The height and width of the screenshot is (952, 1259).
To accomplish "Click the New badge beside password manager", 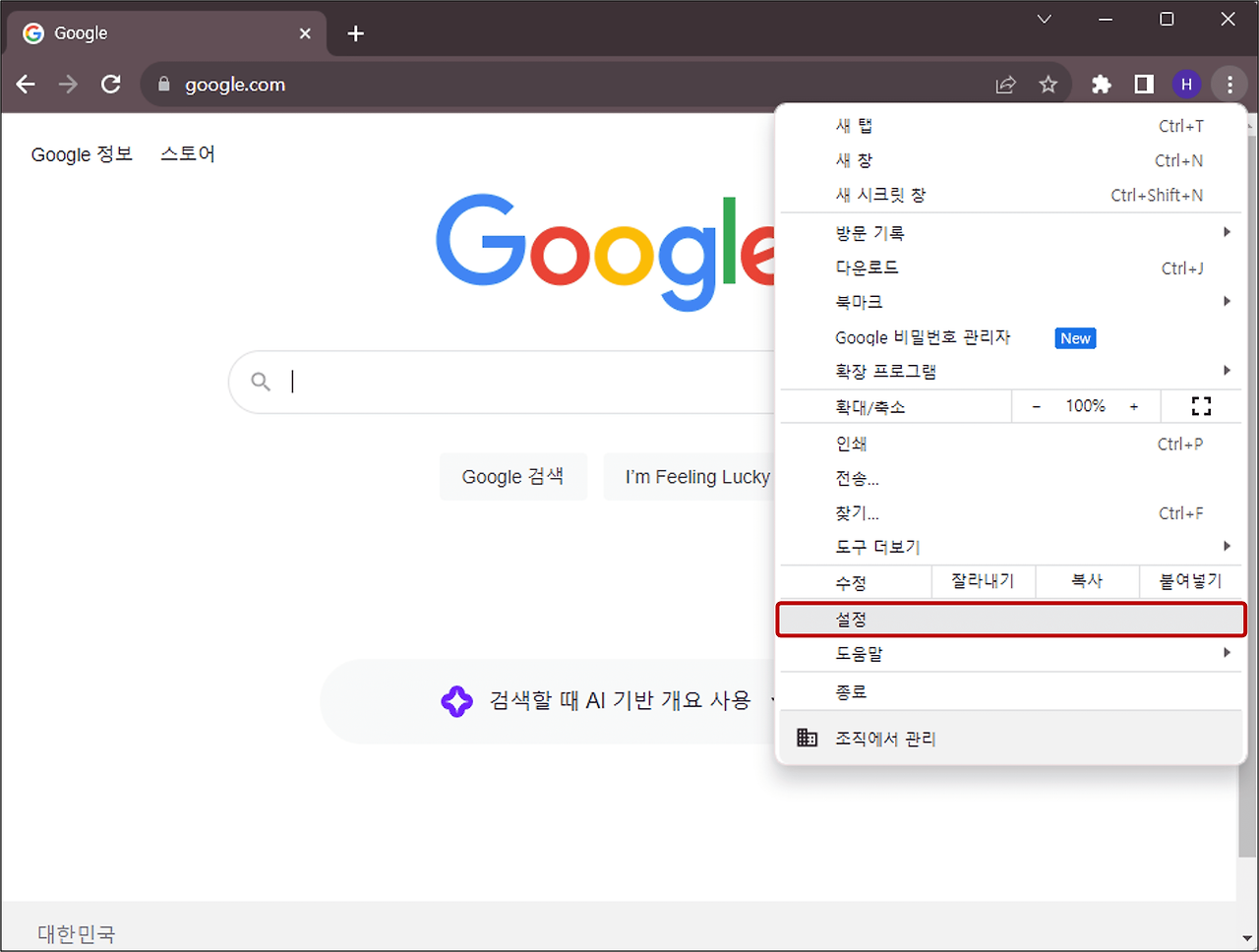I will [x=1076, y=338].
